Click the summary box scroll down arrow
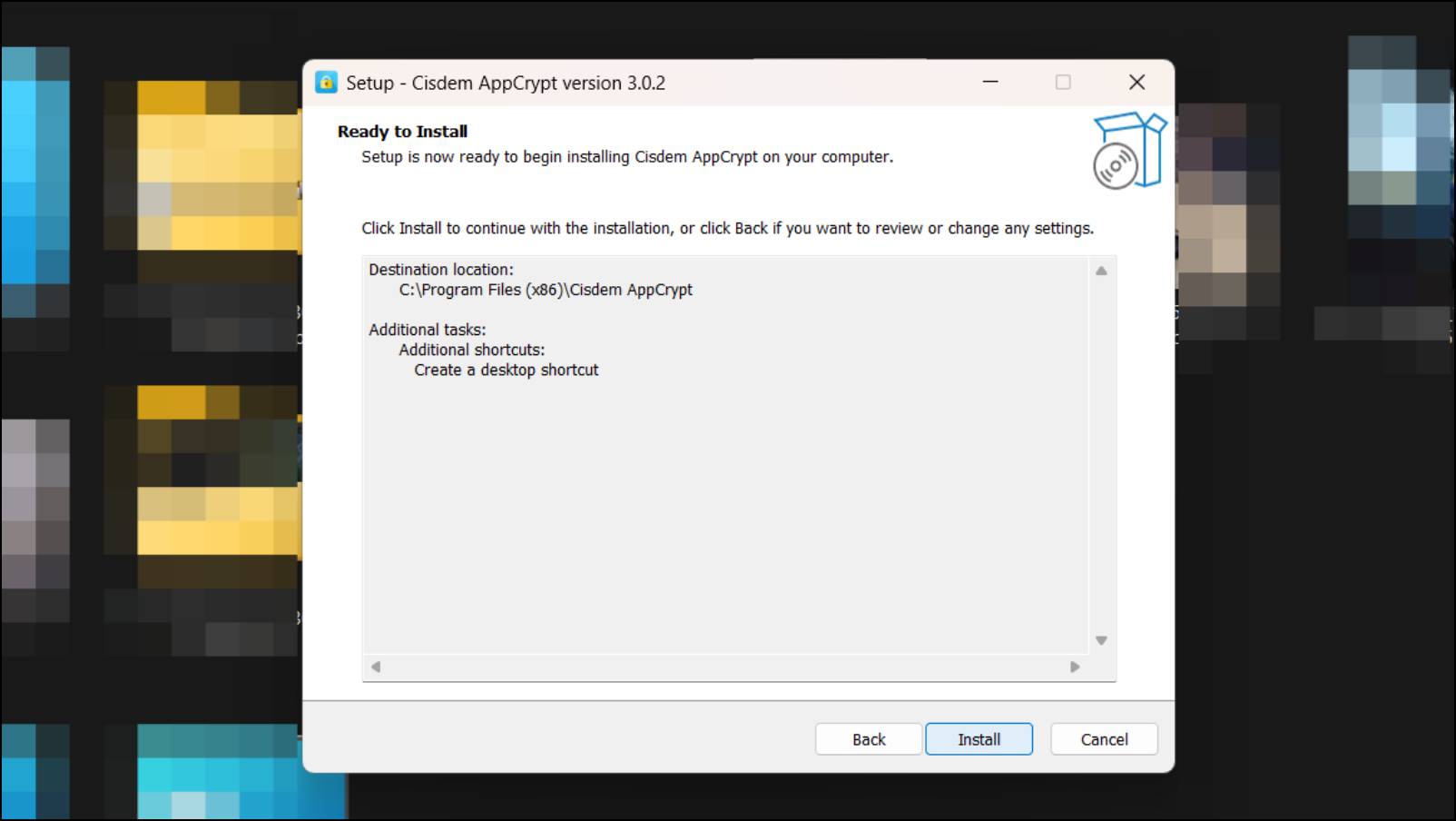Image resolution: width=1456 pixels, height=821 pixels. (1101, 640)
